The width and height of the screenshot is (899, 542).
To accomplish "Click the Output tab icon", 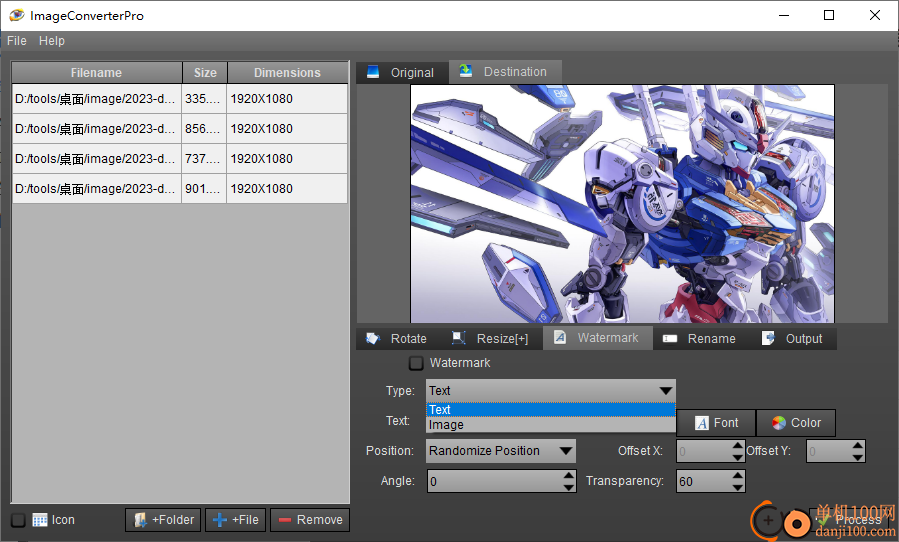I will click(768, 338).
